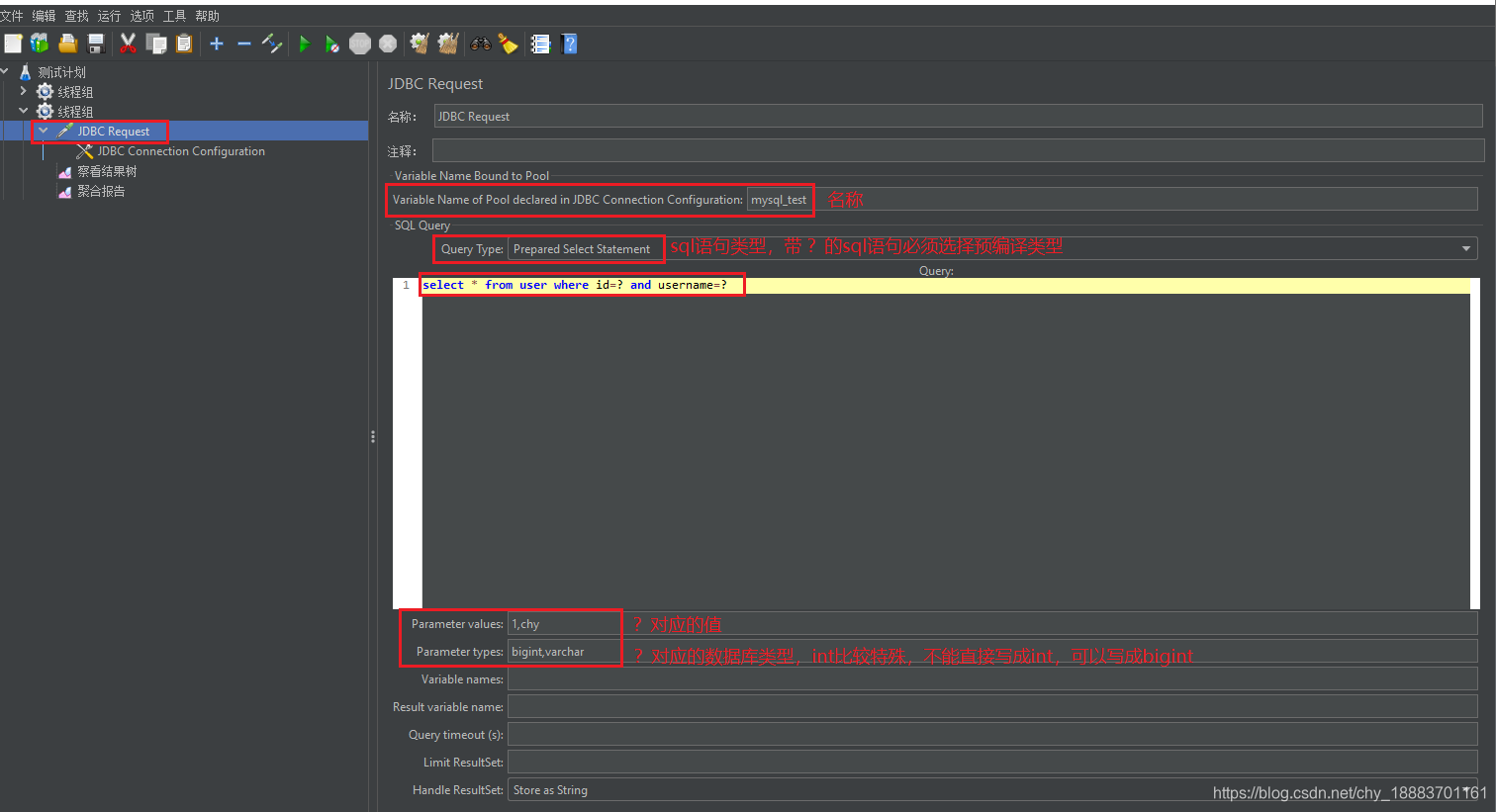The image size is (1496, 812).
Task: Select JDBC Connection Configuration tree item
Action: tap(181, 151)
